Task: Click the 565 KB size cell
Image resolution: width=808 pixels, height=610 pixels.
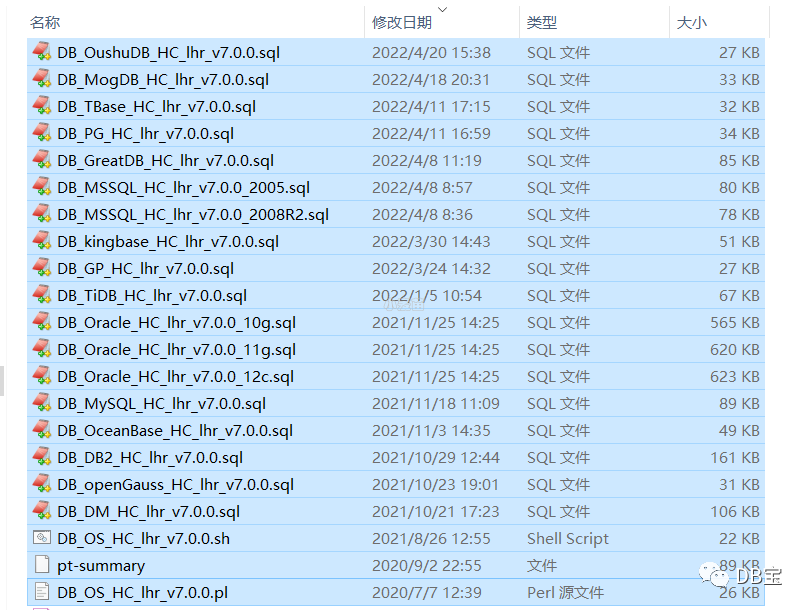Action: tap(735, 323)
